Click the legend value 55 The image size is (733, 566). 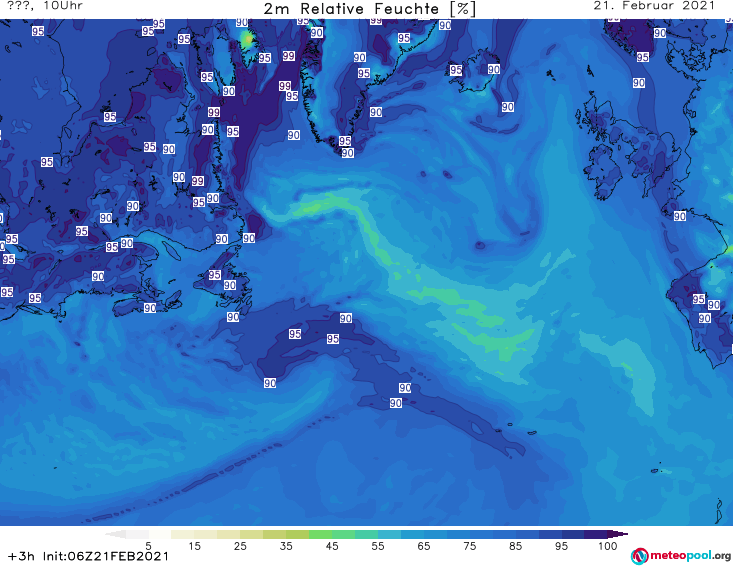(x=377, y=546)
